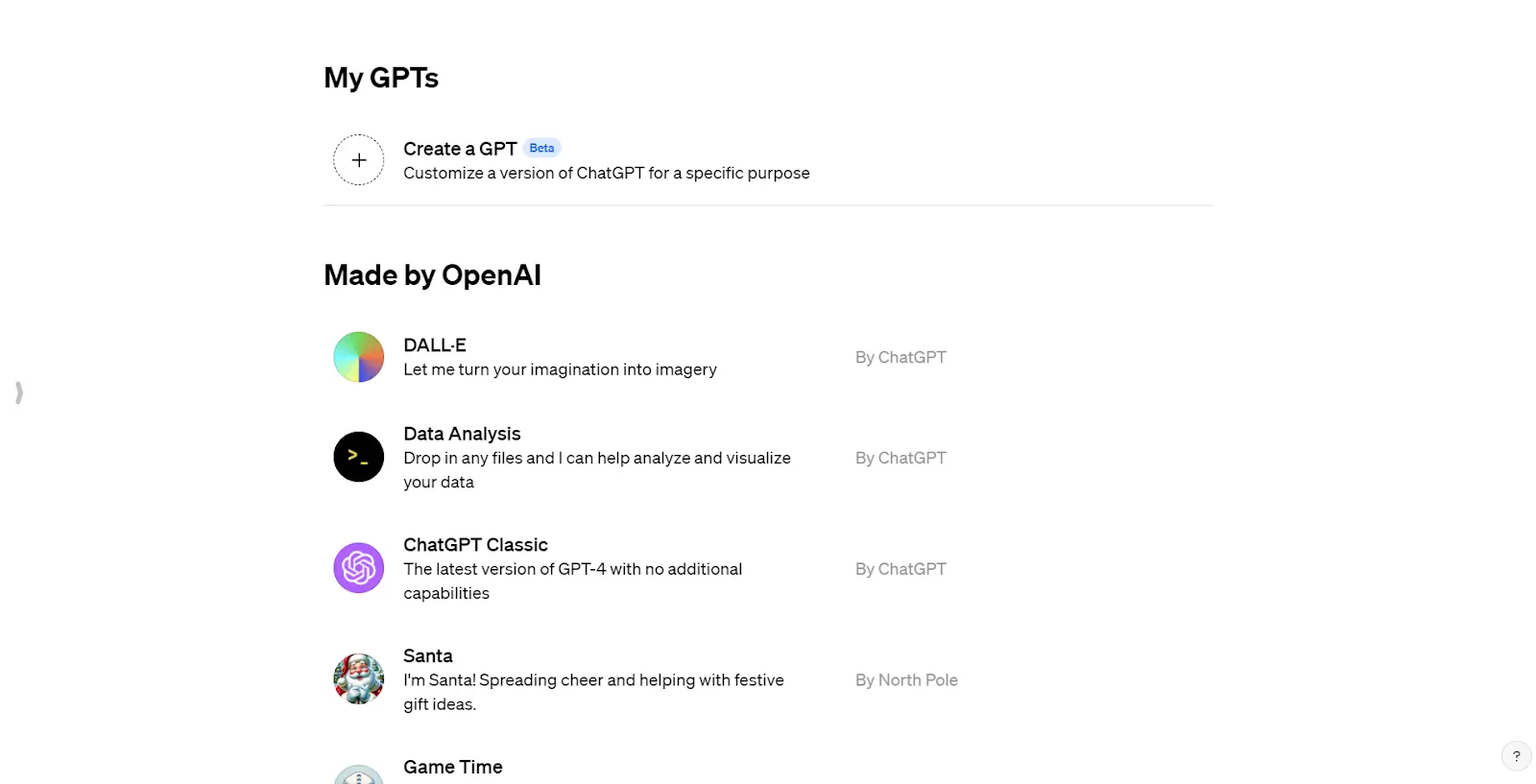1536x784 pixels.
Task: Click the sidebar collapse chevron on the left
Action: [17, 392]
